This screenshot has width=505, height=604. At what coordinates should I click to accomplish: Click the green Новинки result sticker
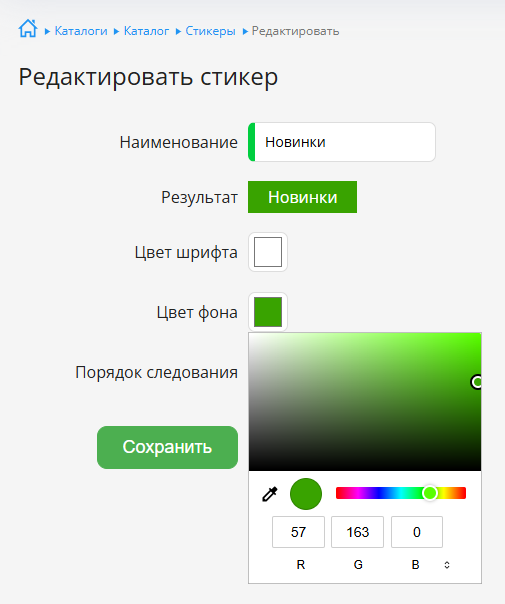[x=302, y=197]
